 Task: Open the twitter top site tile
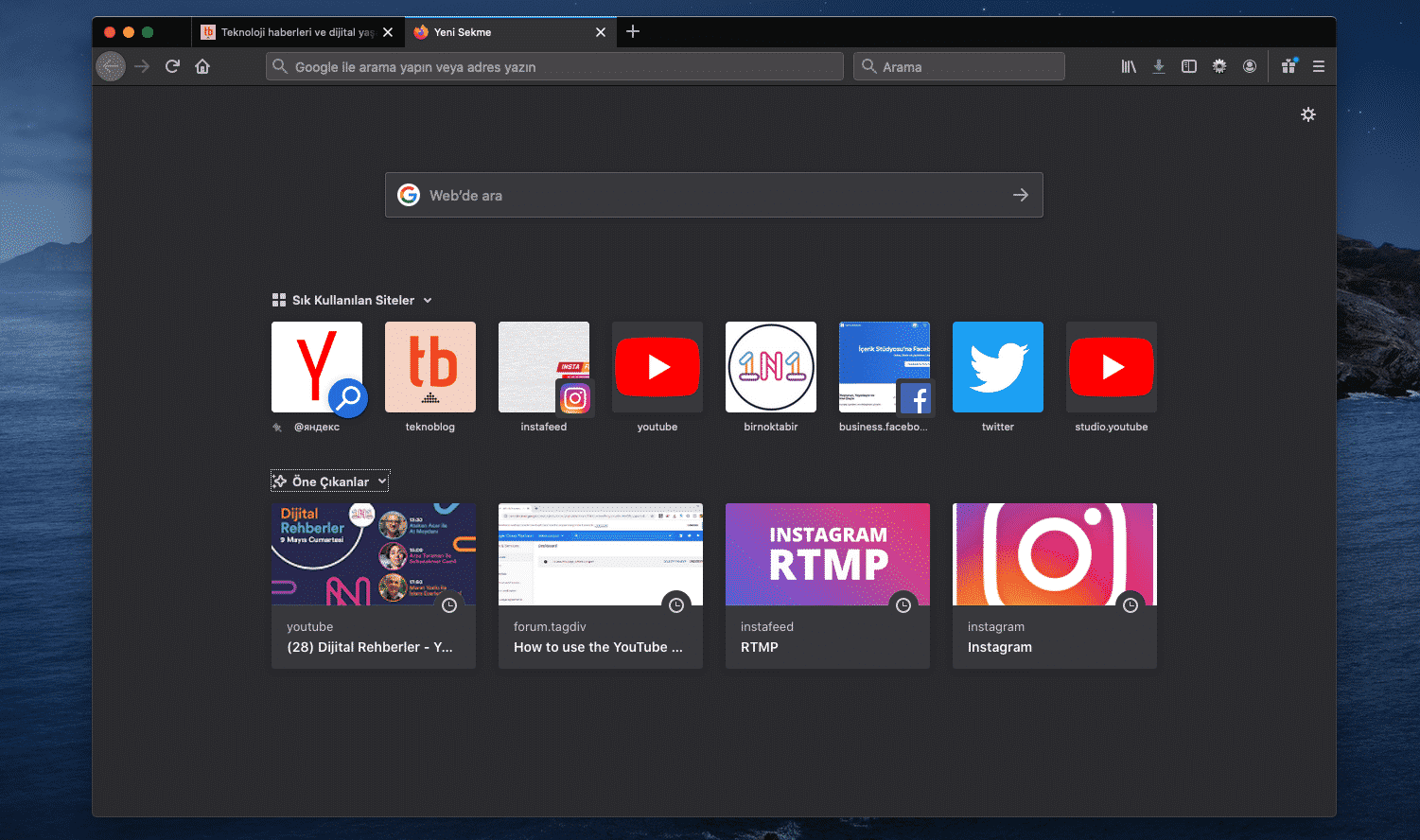[998, 367]
